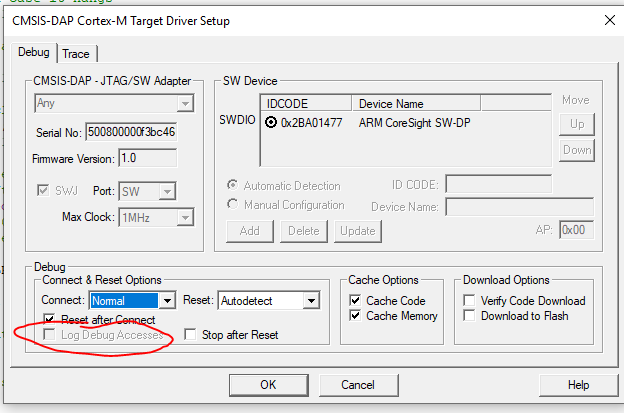Close the Target Driver Setup dialog

pos(610,20)
